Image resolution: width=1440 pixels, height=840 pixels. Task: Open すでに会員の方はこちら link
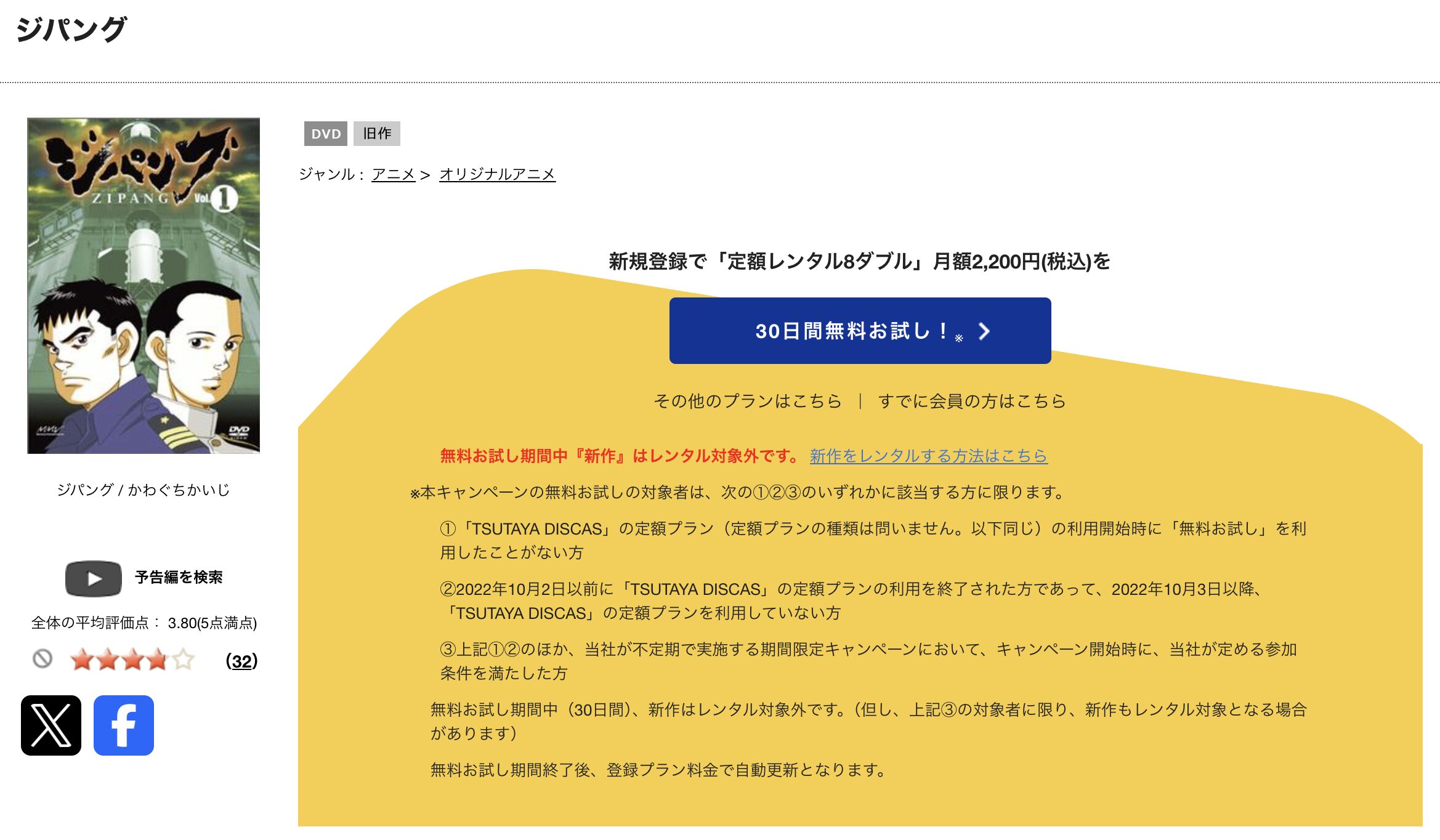972,401
